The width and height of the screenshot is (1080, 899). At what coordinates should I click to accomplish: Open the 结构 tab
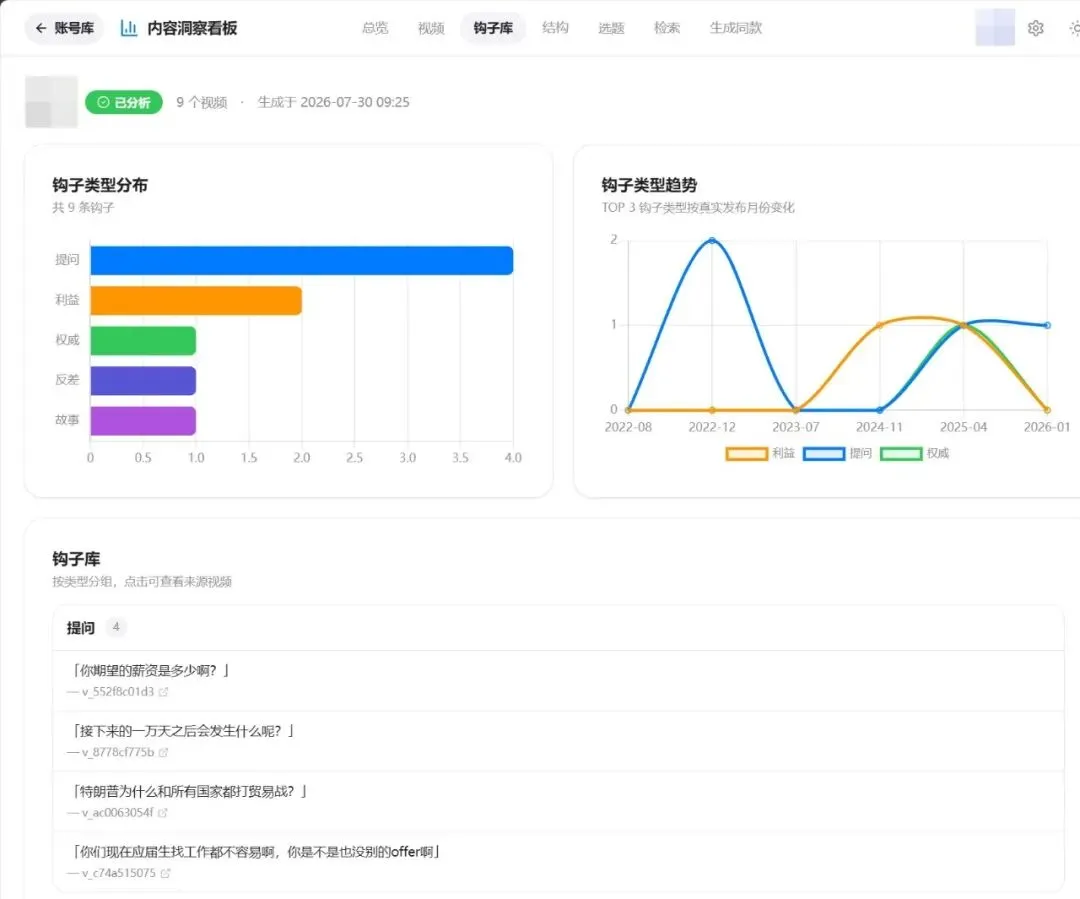[555, 28]
